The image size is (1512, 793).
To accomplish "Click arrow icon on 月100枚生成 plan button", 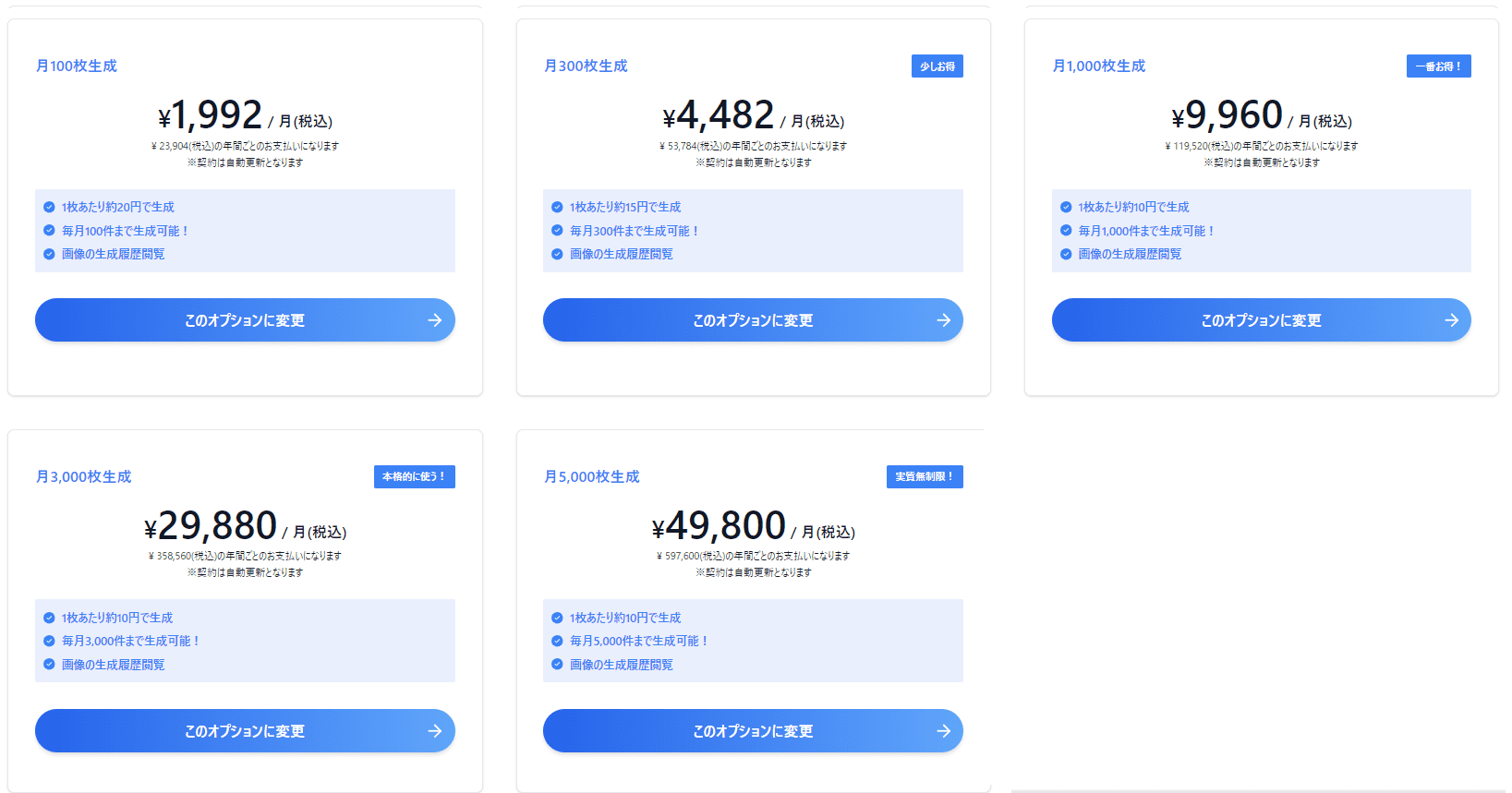I will point(435,320).
